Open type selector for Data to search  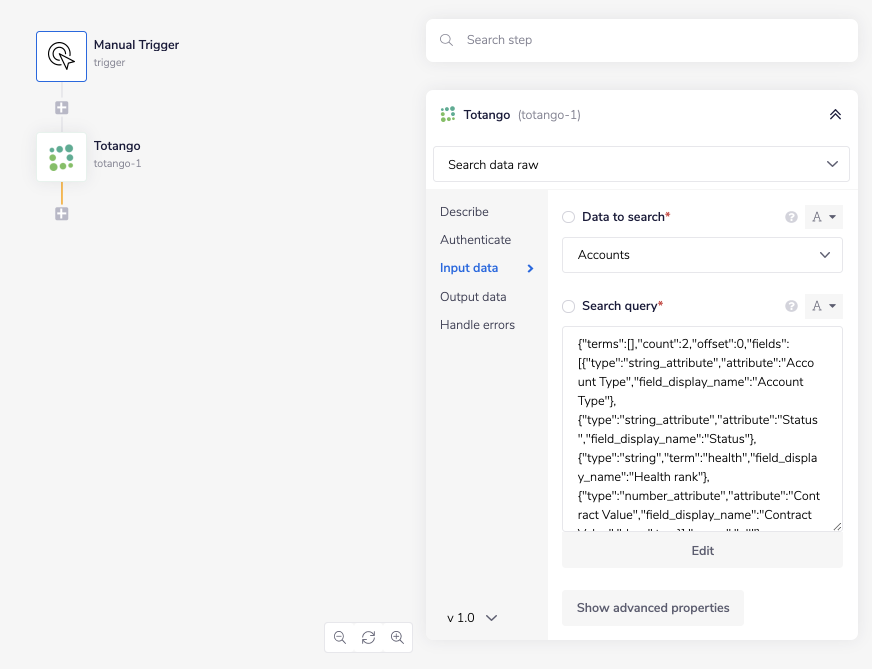pyautogui.click(x=823, y=217)
